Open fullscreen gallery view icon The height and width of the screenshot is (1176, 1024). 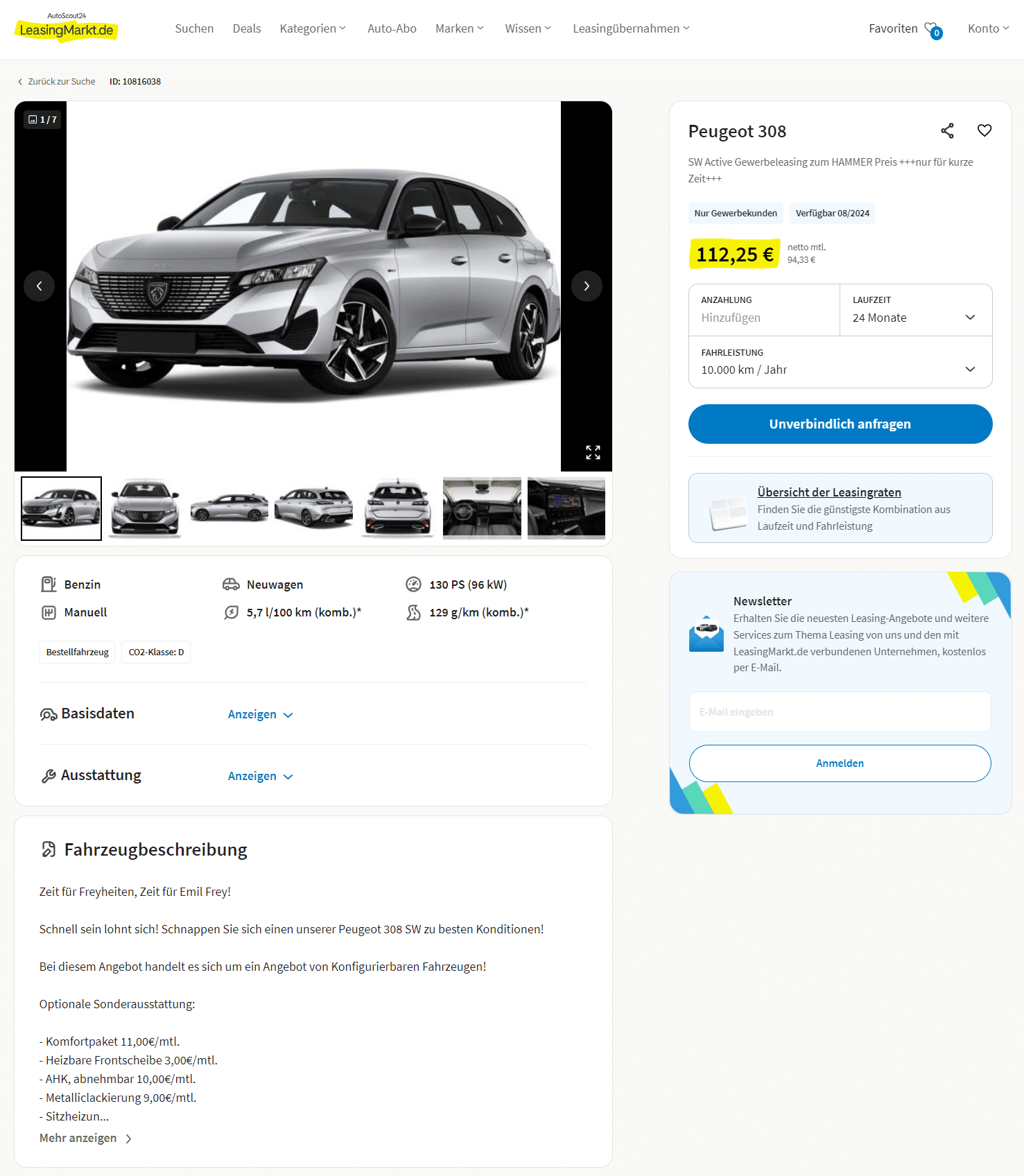pos(593,453)
